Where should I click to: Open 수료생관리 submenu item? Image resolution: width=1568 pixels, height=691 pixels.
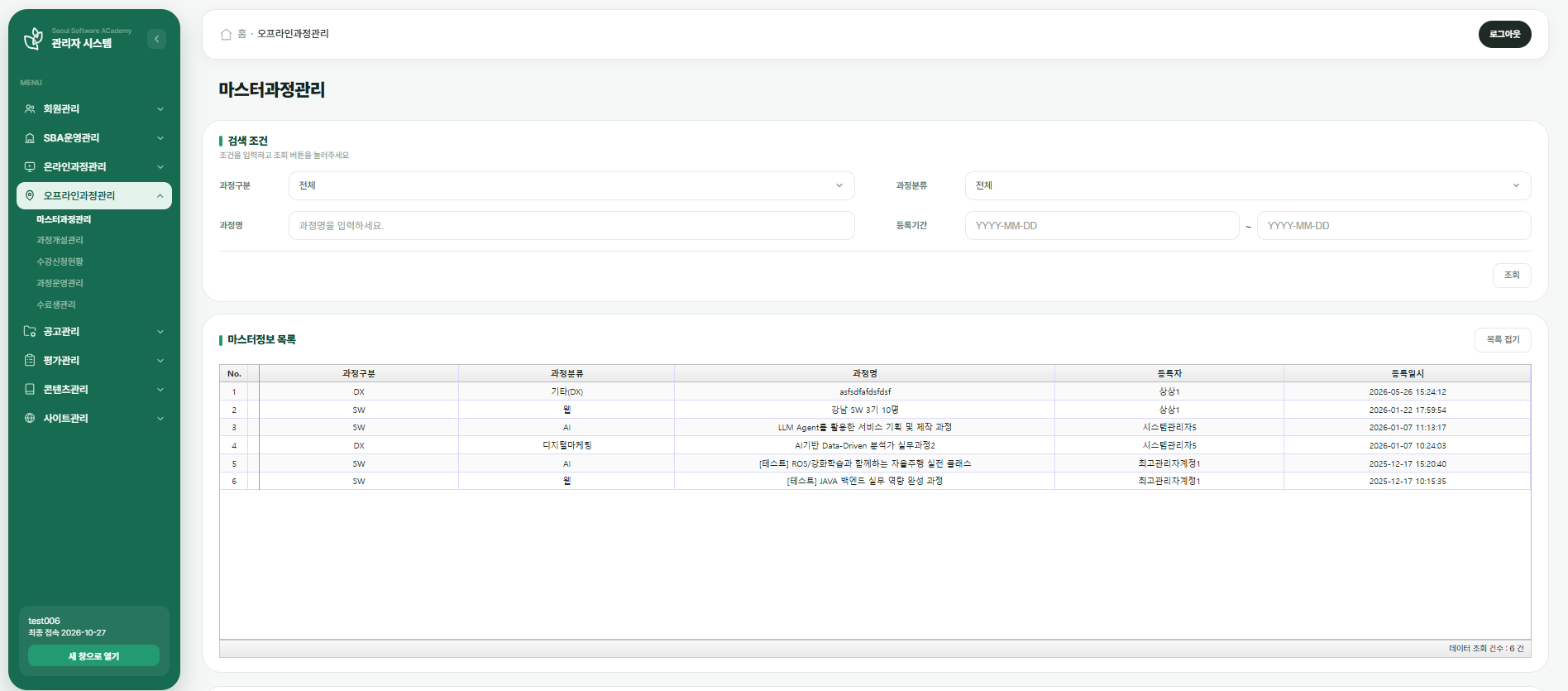coord(55,305)
